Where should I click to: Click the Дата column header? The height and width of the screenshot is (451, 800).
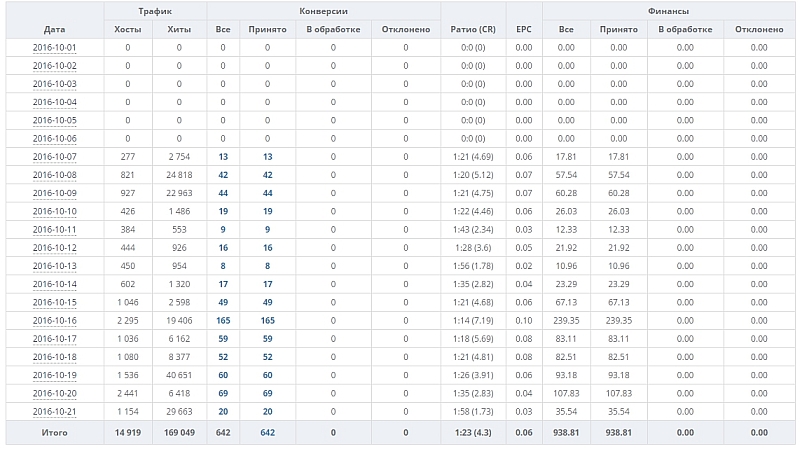[x=54, y=29]
